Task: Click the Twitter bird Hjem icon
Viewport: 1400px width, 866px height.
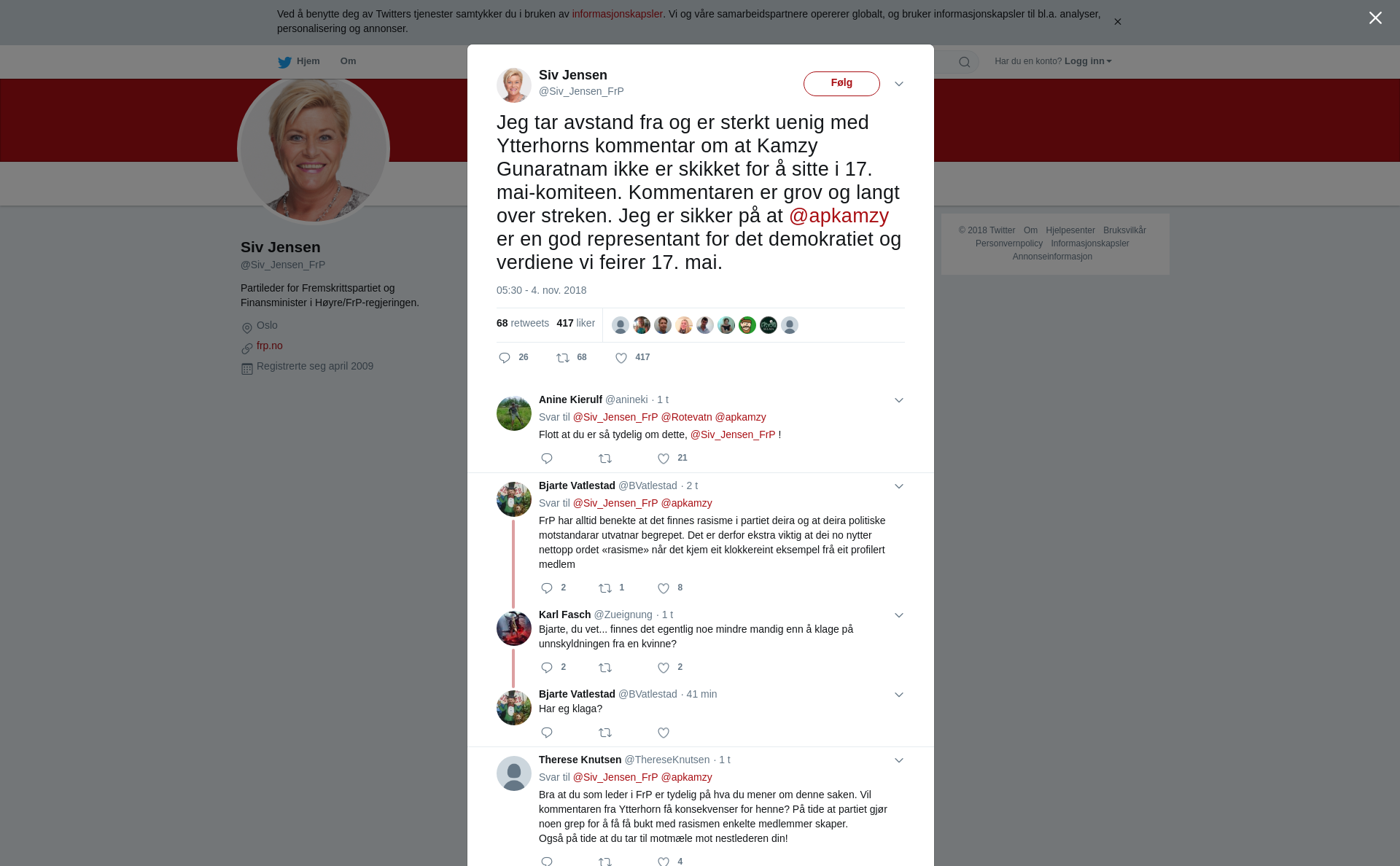Action: tap(284, 62)
